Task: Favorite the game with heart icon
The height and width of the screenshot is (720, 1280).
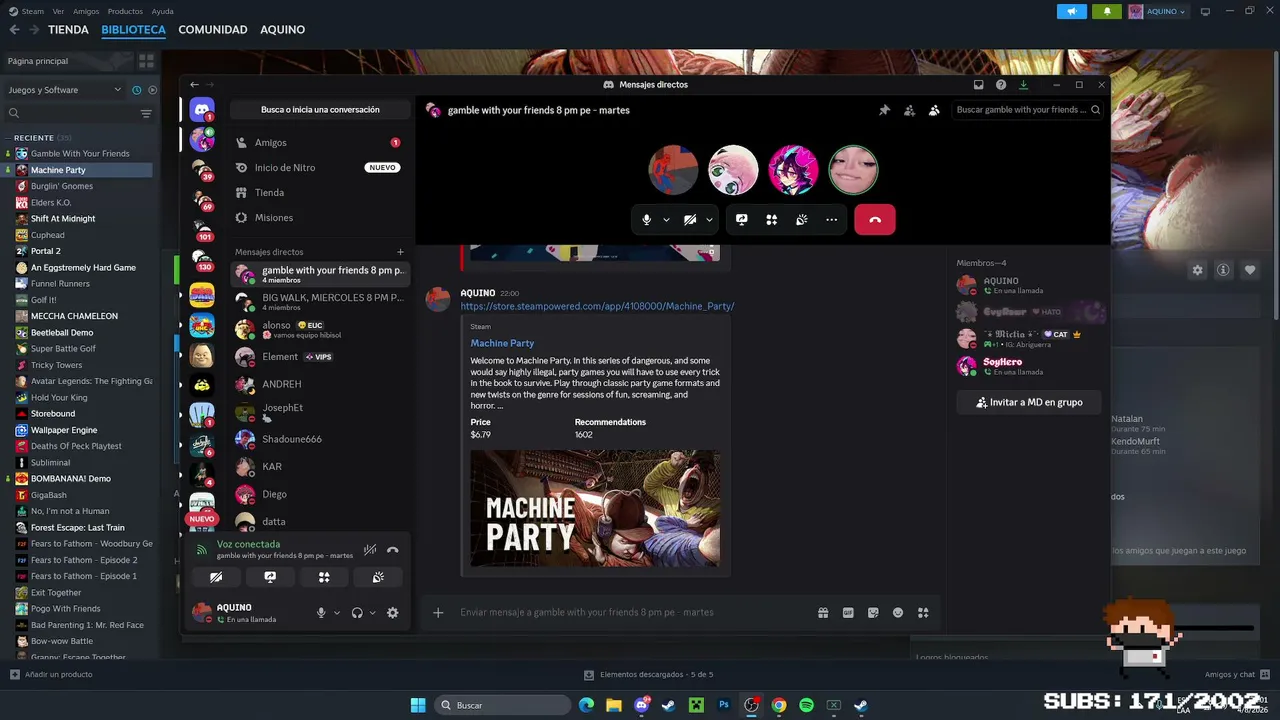Action: tap(1250, 270)
